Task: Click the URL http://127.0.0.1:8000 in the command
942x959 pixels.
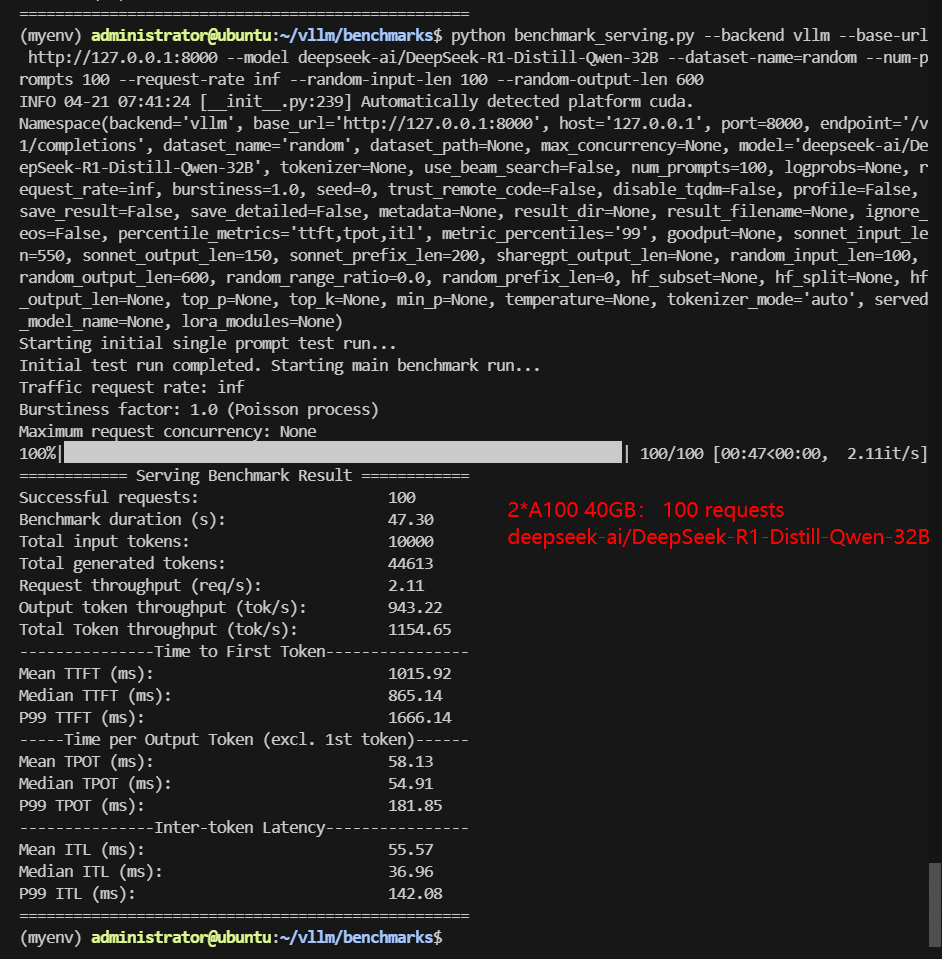Action: point(122,57)
